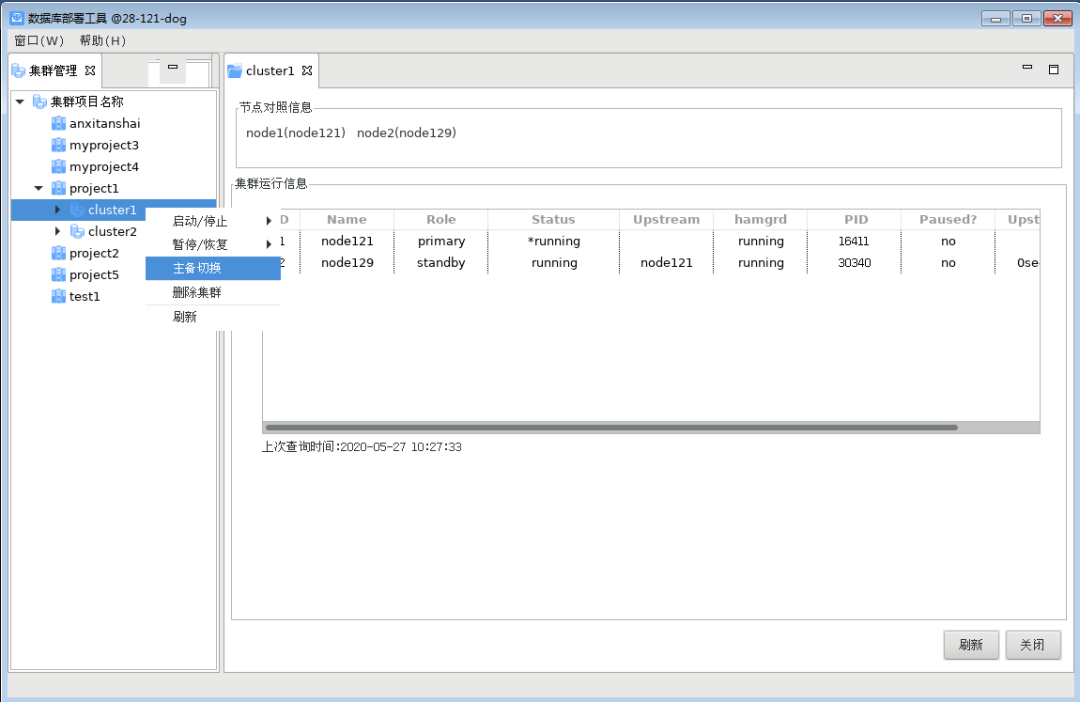Open the 窗口(W) menu

(x=39, y=41)
